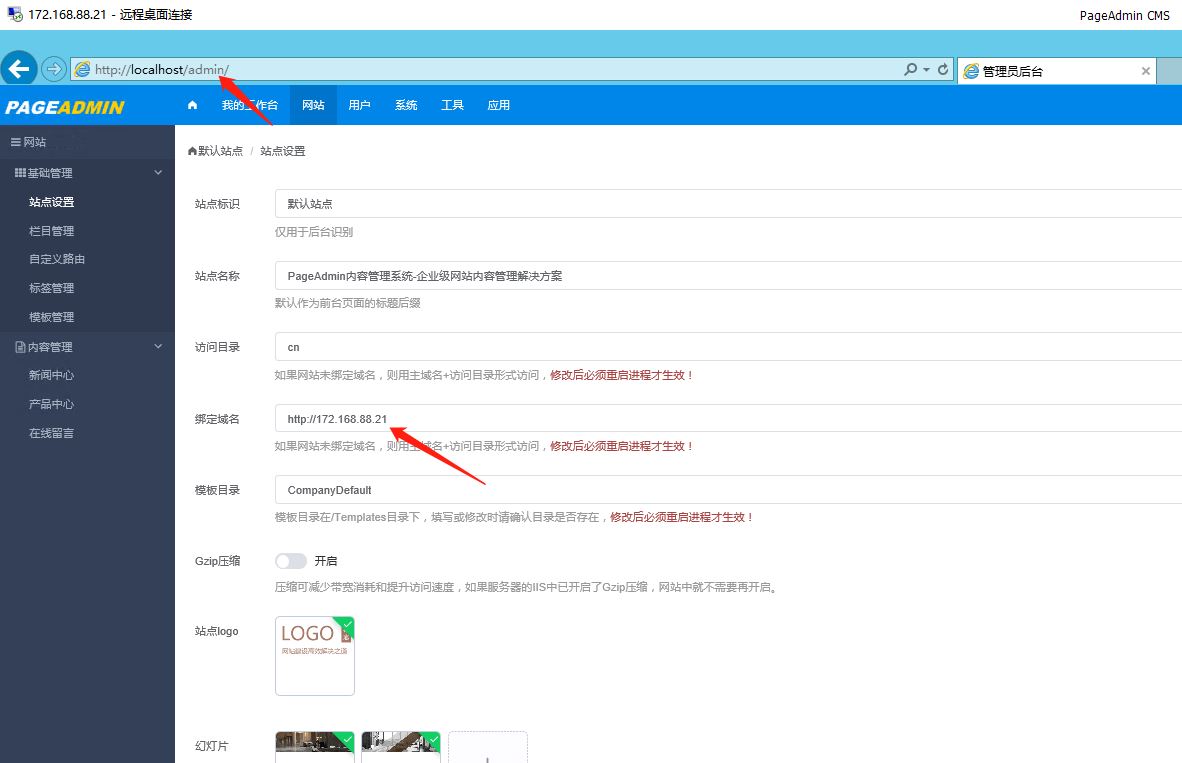
Task: Click the 仅用于后台识别 hint text
Action: click(314, 232)
